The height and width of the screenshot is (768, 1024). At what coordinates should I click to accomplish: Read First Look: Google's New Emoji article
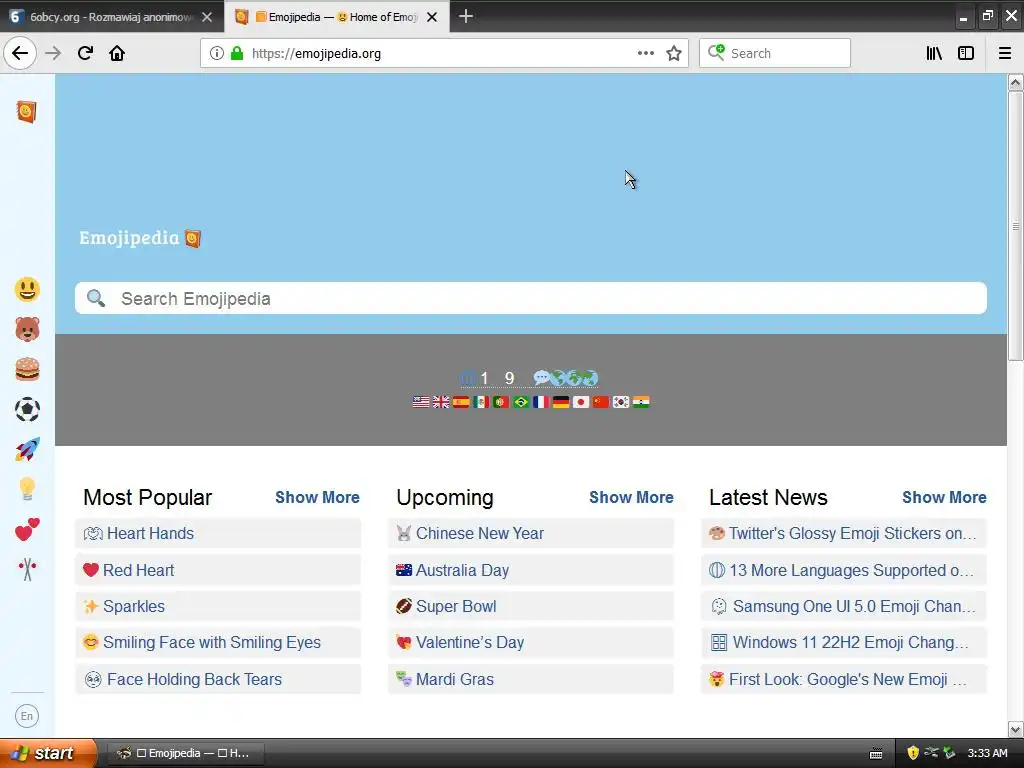[844, 679]
